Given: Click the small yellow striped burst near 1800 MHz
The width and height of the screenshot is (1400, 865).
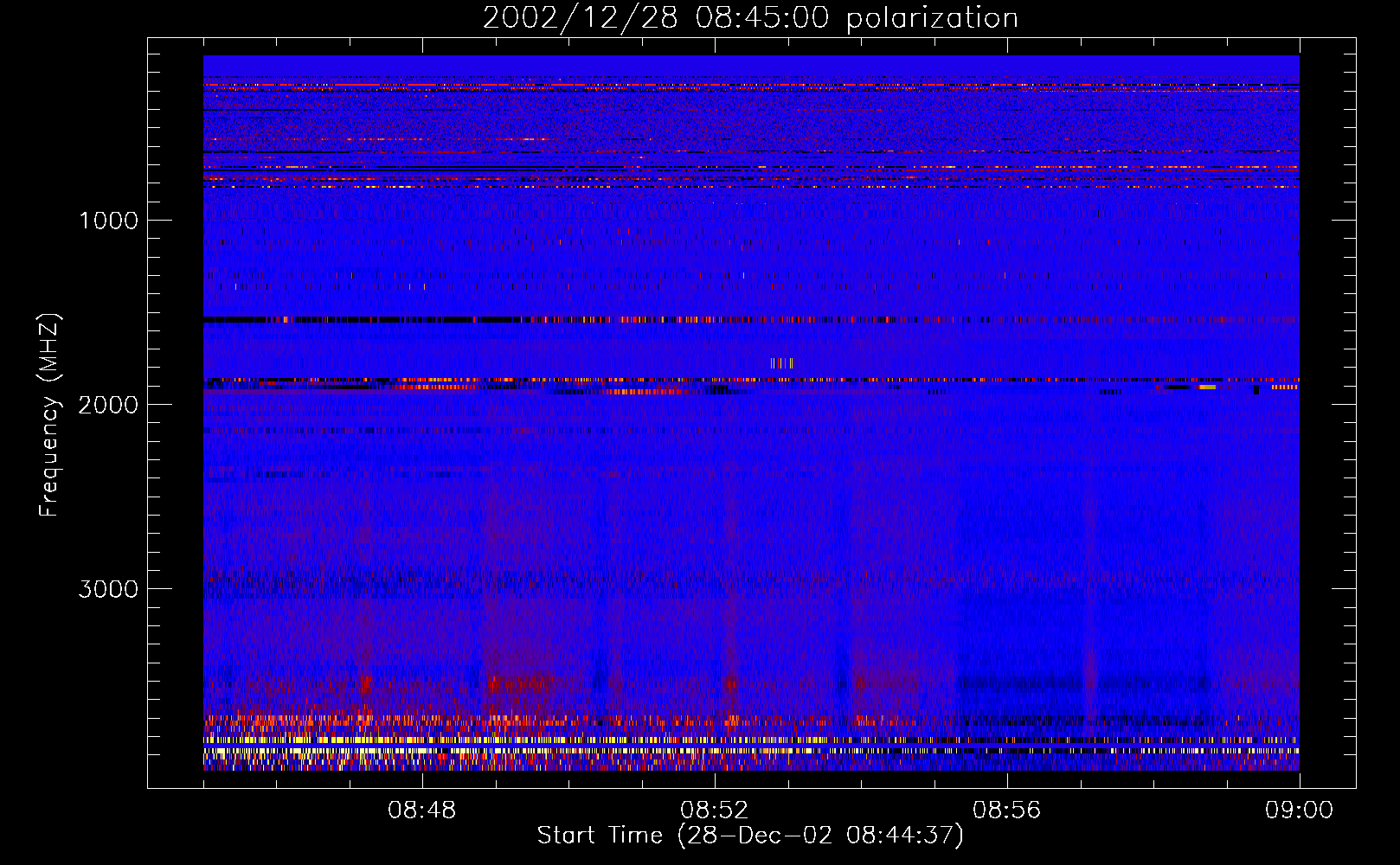Looking at the screenshot, I should [781, 363].
